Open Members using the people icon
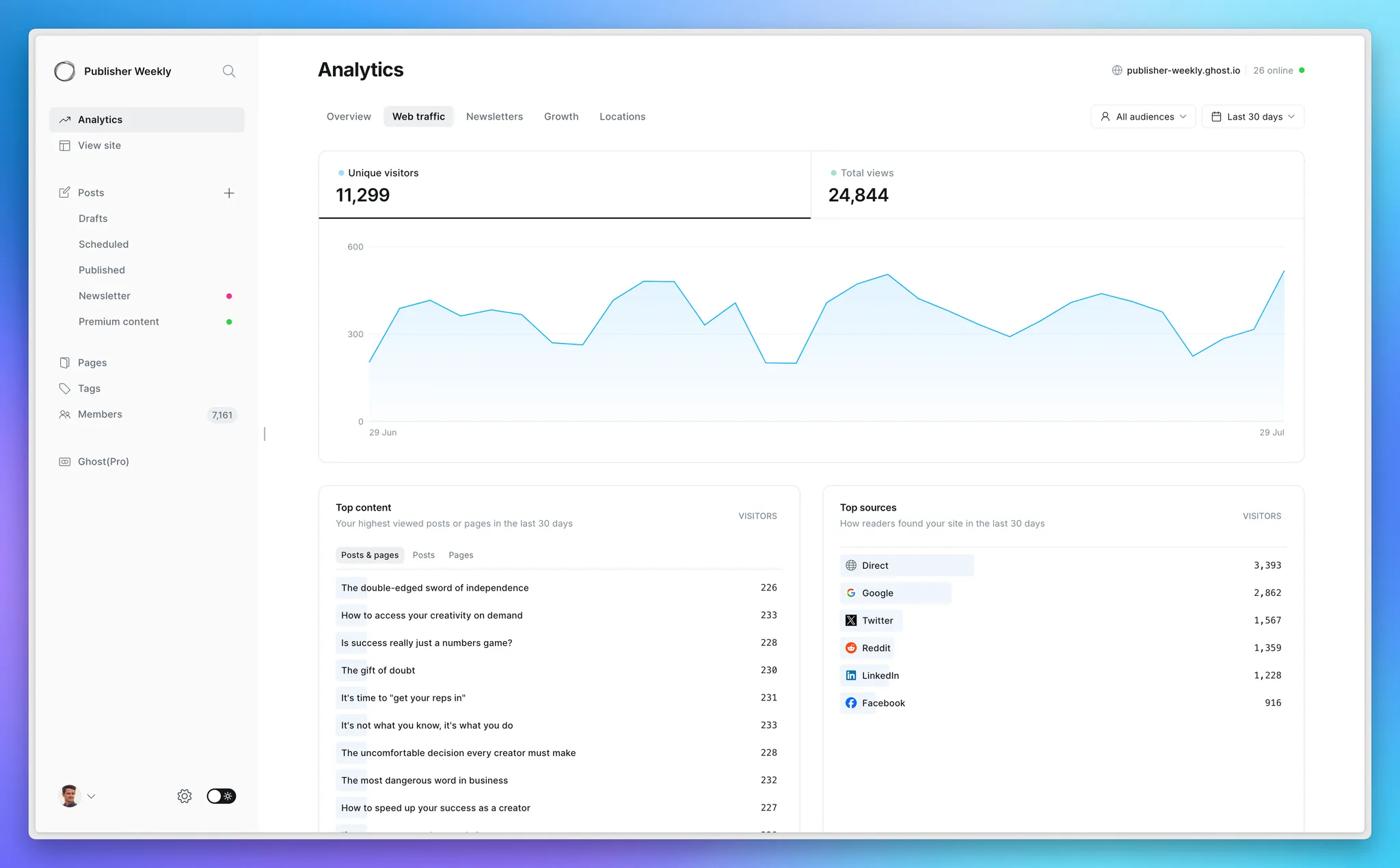This screenshot has width=1400, height=868. click(x=65, y=414)
